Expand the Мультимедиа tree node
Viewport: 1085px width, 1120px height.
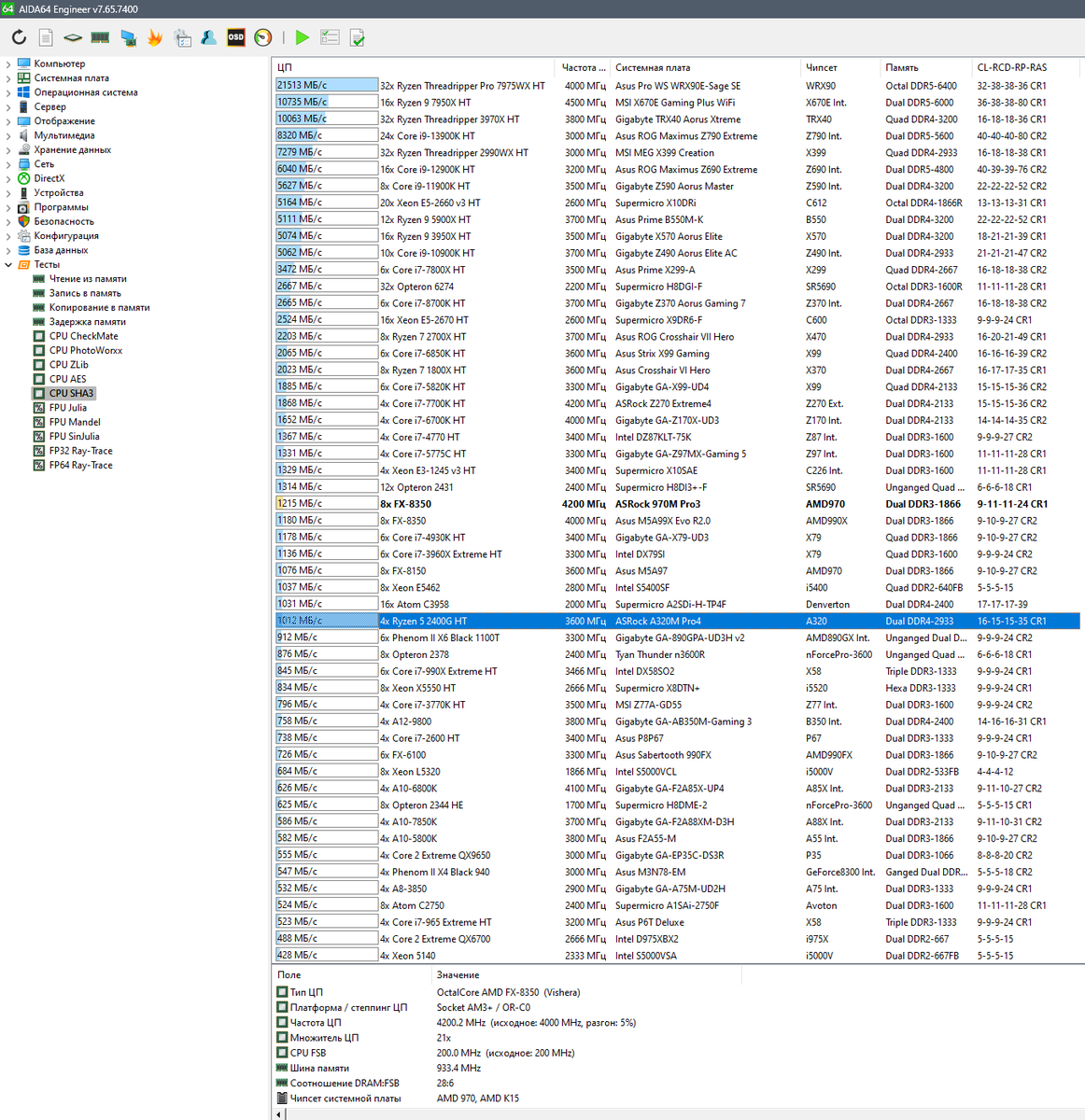point(8,135)
